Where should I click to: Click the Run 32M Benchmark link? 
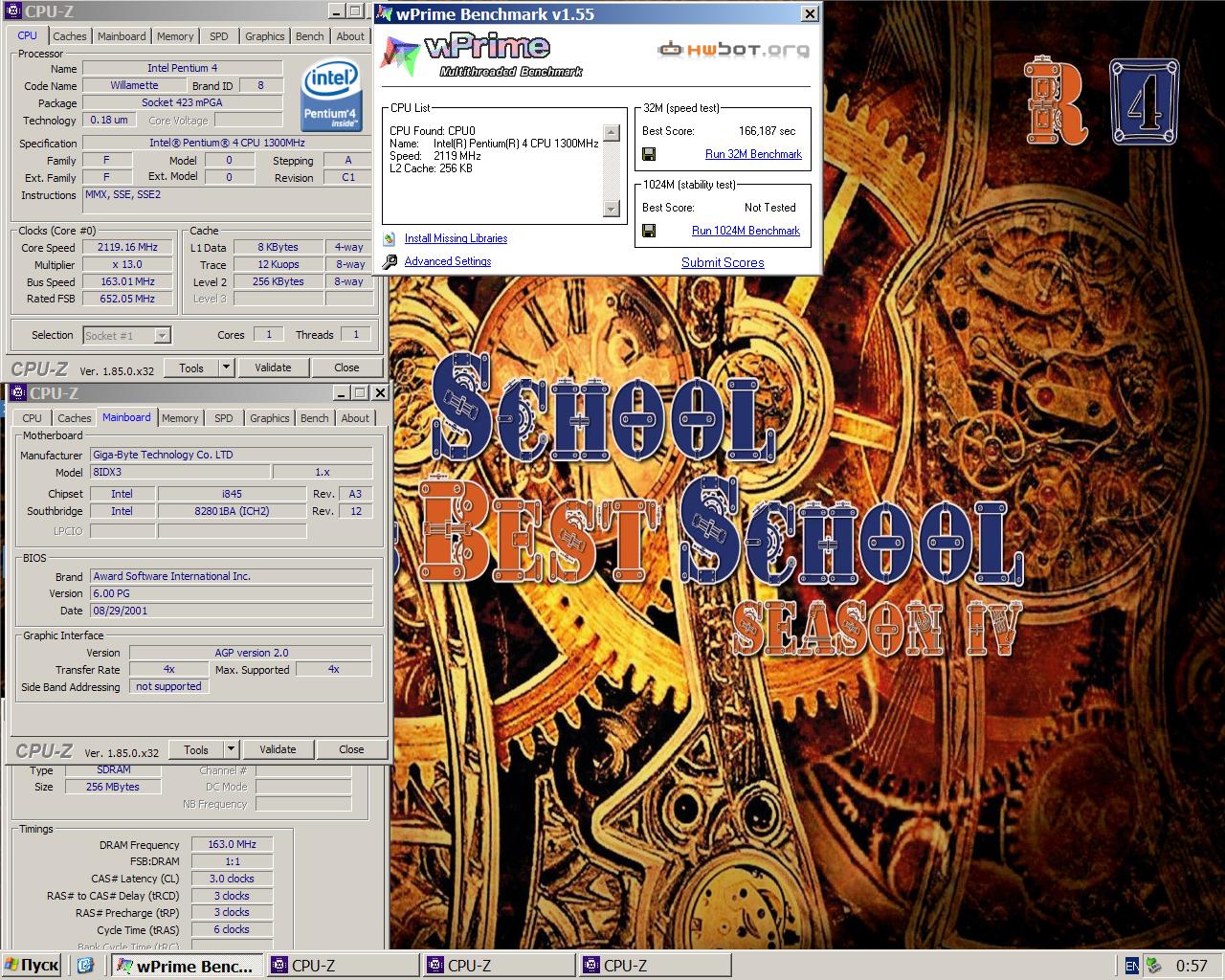[x=753, y=154]
